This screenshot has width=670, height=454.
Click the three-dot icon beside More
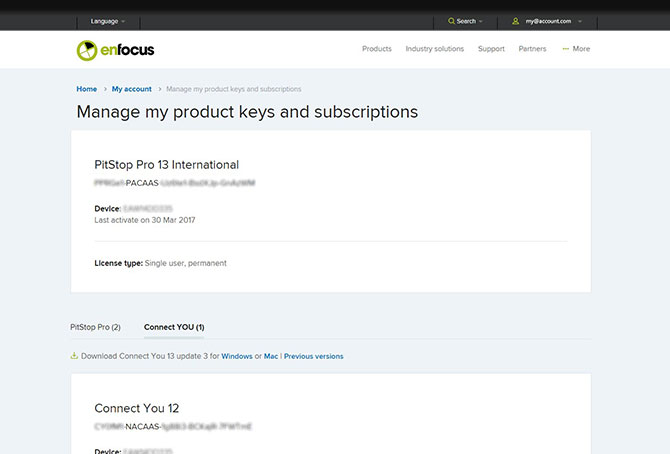pos(566,49)
